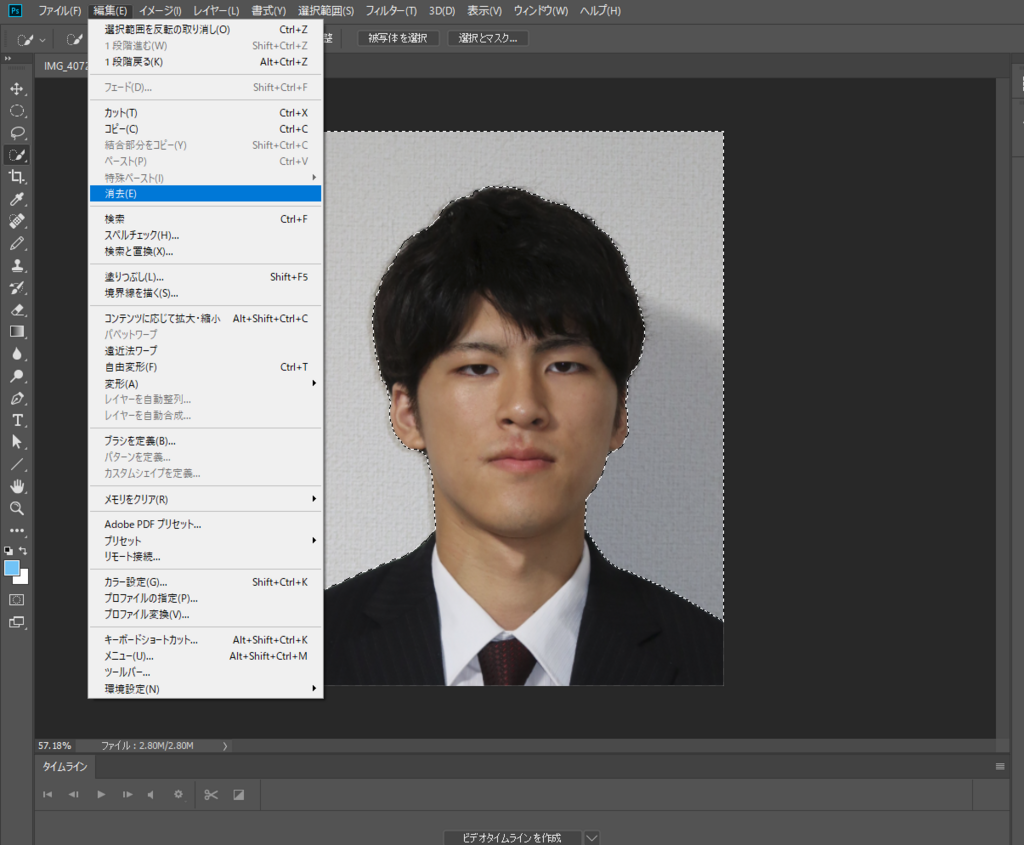Viewport: 1024px width, 845px height.
Task: Select the Eyedropper tool
Action: point(17,199)
